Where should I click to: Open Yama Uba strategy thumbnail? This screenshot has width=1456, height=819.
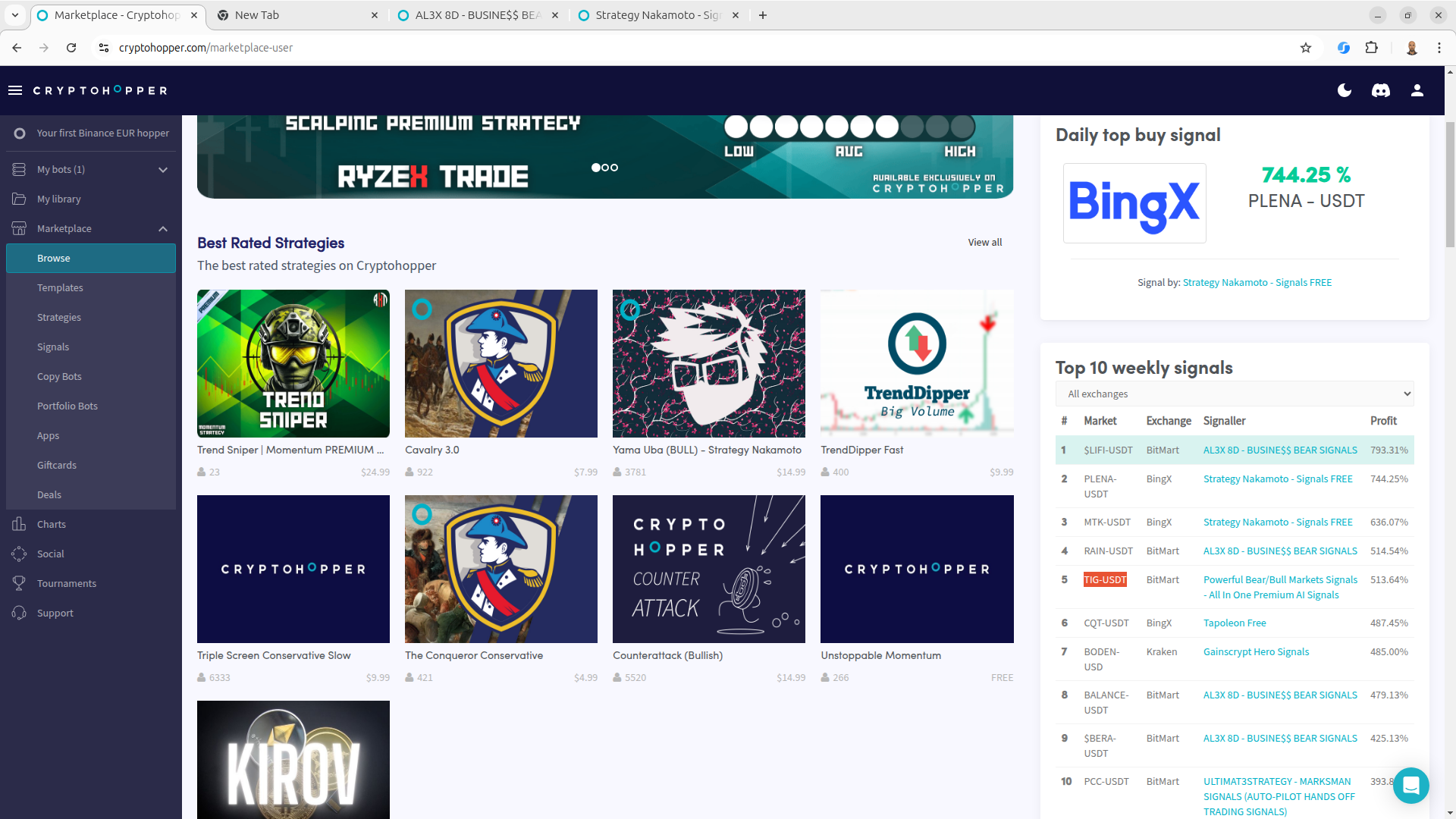[709, 363]
